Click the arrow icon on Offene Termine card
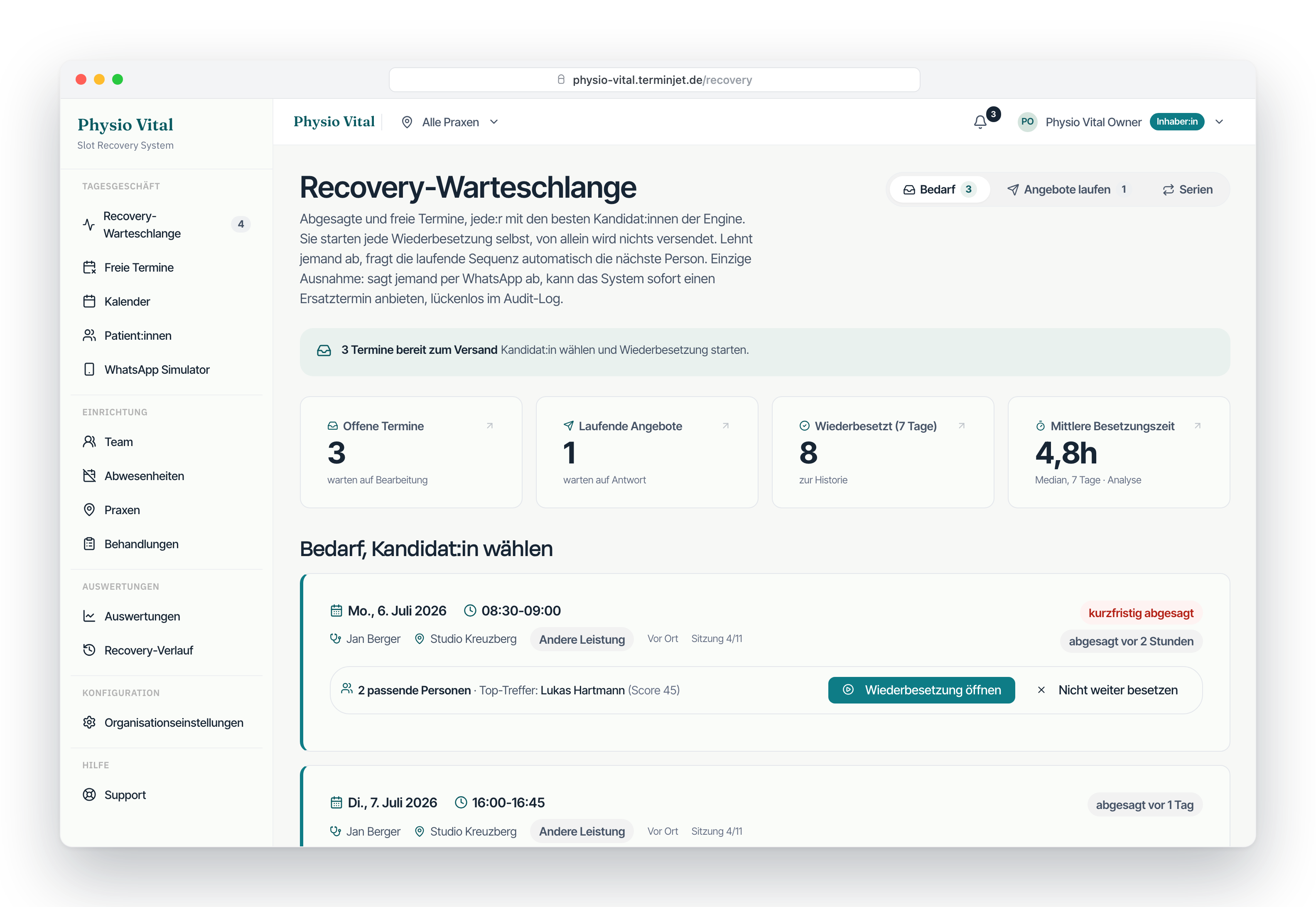The width and height of the screenshot is (1316, 907). click(489, 426)
